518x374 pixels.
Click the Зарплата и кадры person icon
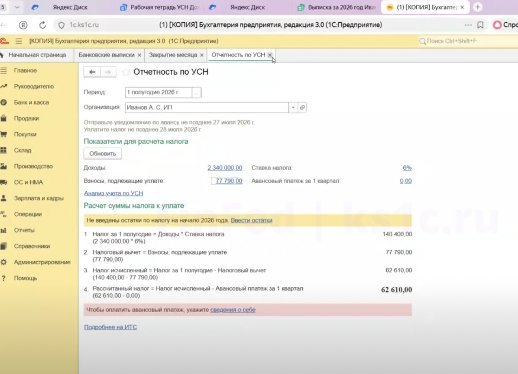coord(3,198)
